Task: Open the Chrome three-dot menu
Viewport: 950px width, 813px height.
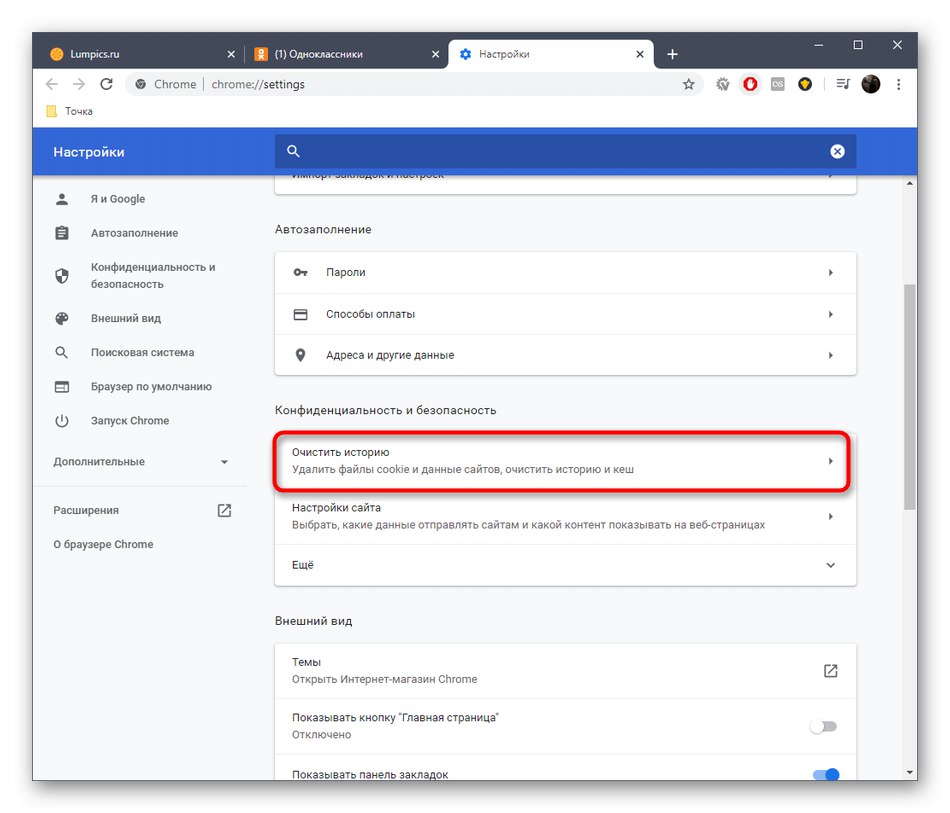Action: [899, 84]
